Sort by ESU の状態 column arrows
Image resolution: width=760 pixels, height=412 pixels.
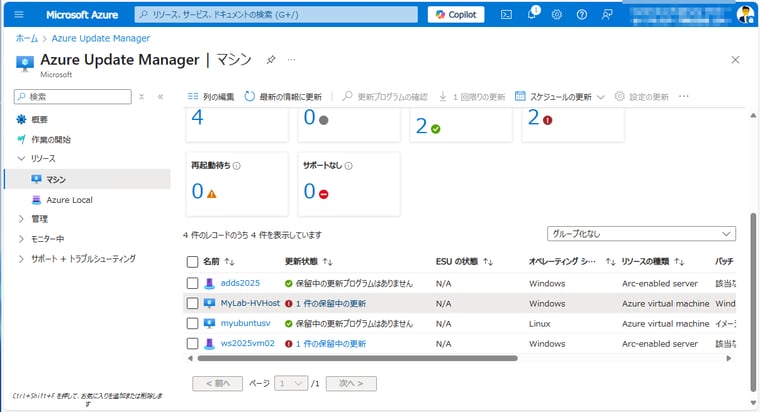[x=488, y=262]
